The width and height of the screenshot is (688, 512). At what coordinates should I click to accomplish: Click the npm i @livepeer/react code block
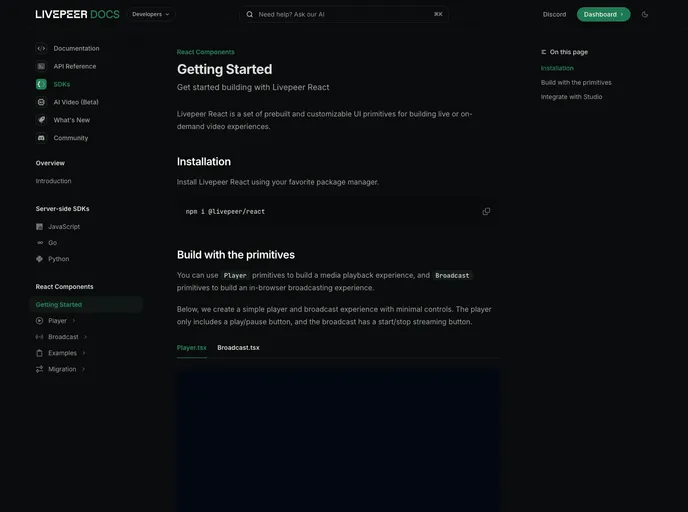(338, 211)
